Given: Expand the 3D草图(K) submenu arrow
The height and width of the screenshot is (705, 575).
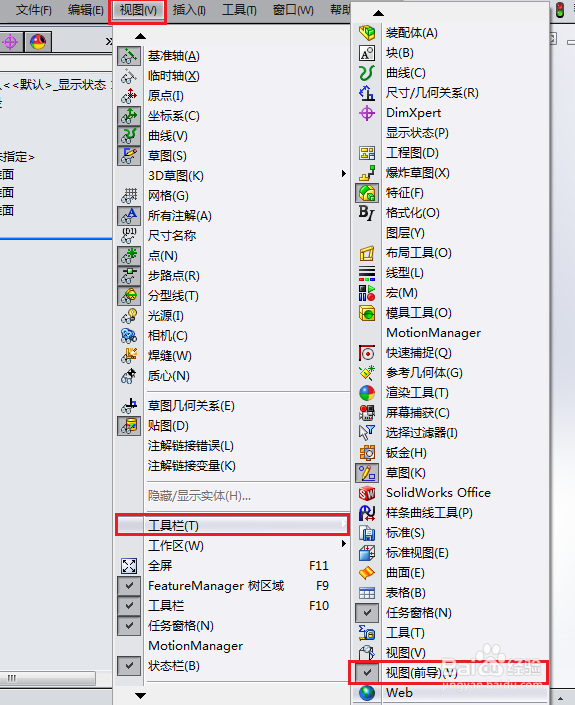Looking at the screenshot, I should tap(343, 174).
